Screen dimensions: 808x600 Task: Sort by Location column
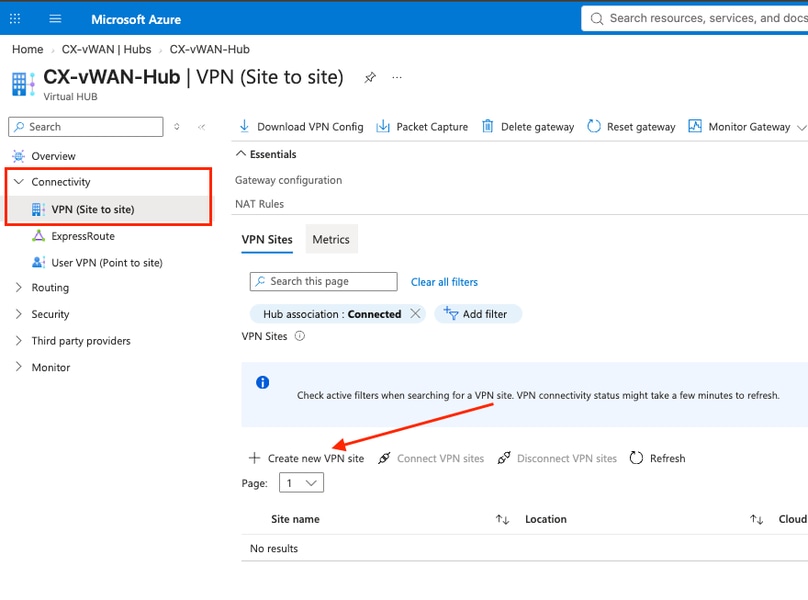(x=756, y=520)
